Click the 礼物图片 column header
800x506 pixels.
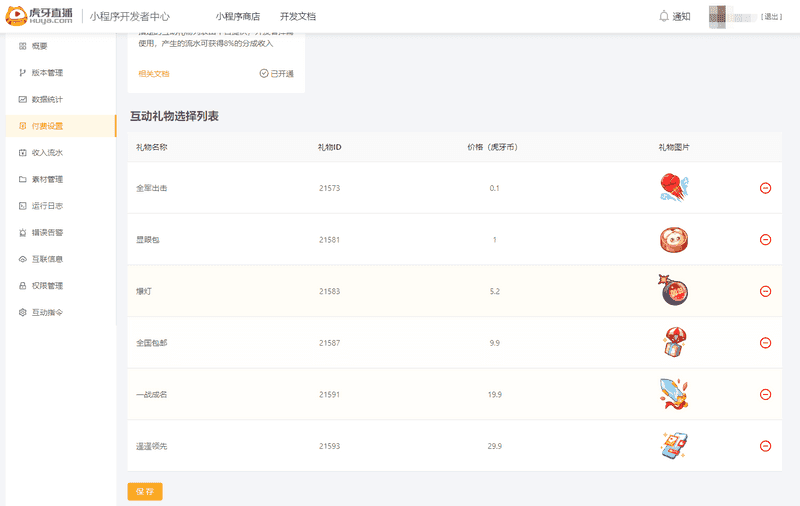[673, 147]
